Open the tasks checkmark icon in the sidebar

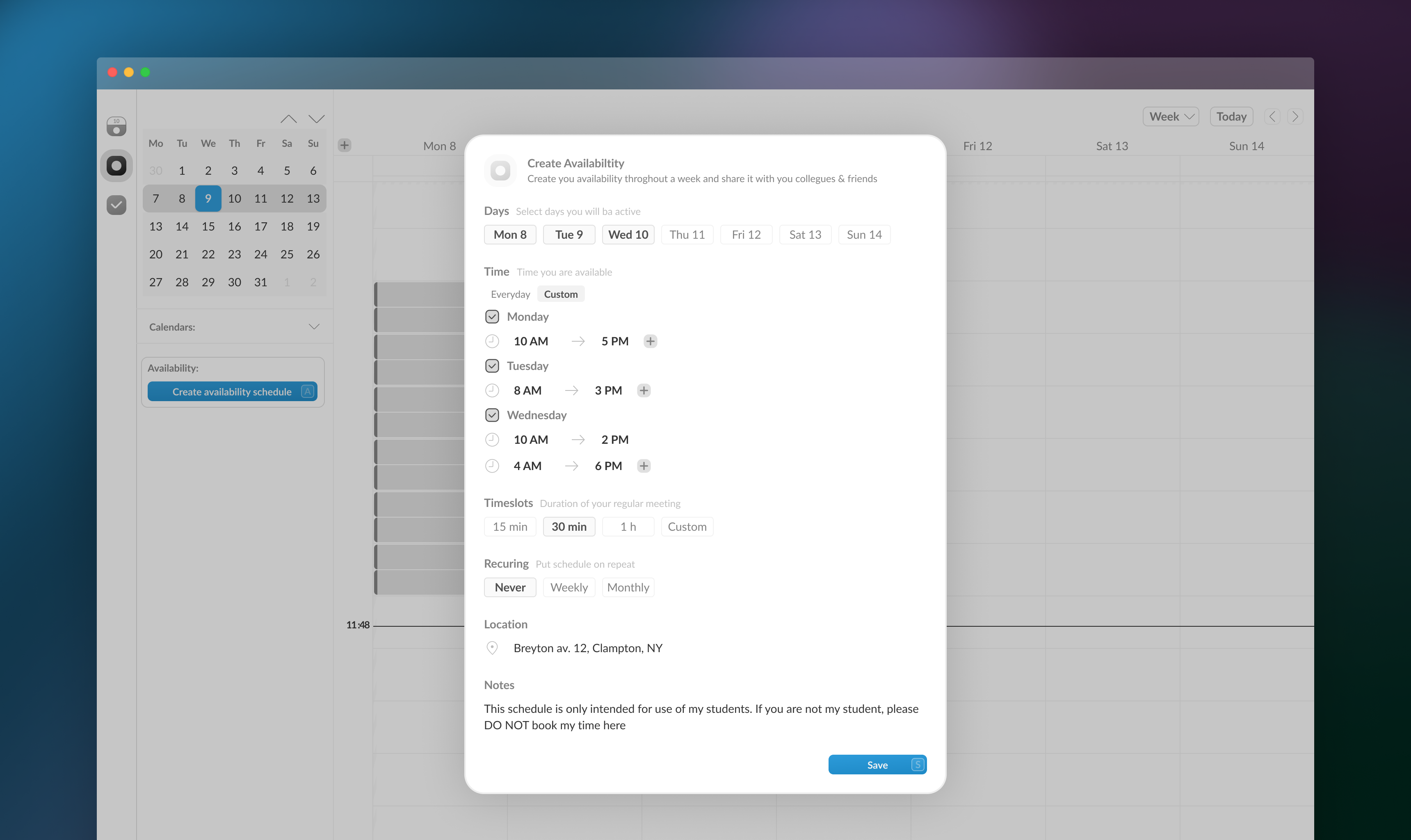coord(116,205)
